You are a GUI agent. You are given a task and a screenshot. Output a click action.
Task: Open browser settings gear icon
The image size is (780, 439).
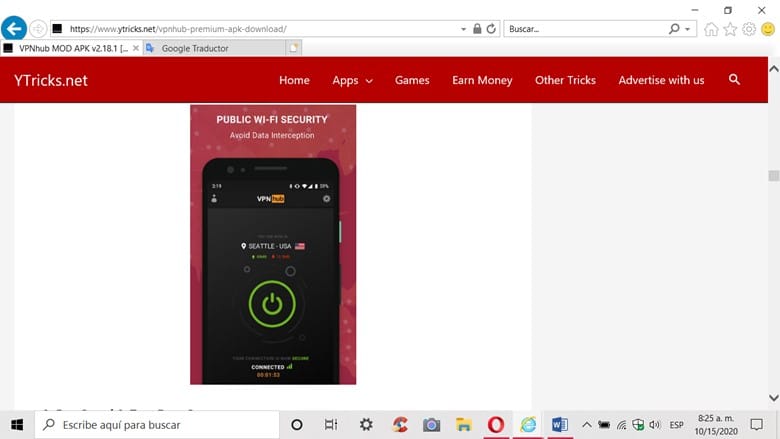point(749,29)
